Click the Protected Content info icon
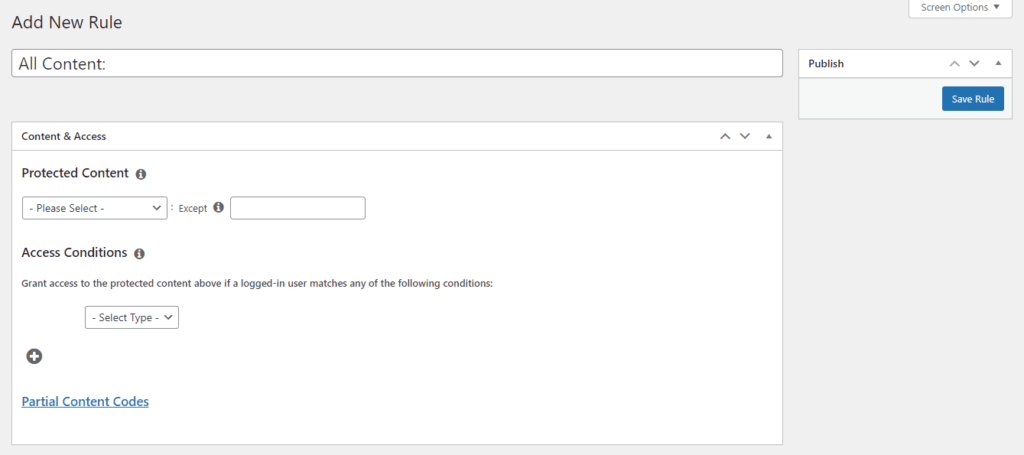 point(140,174)
